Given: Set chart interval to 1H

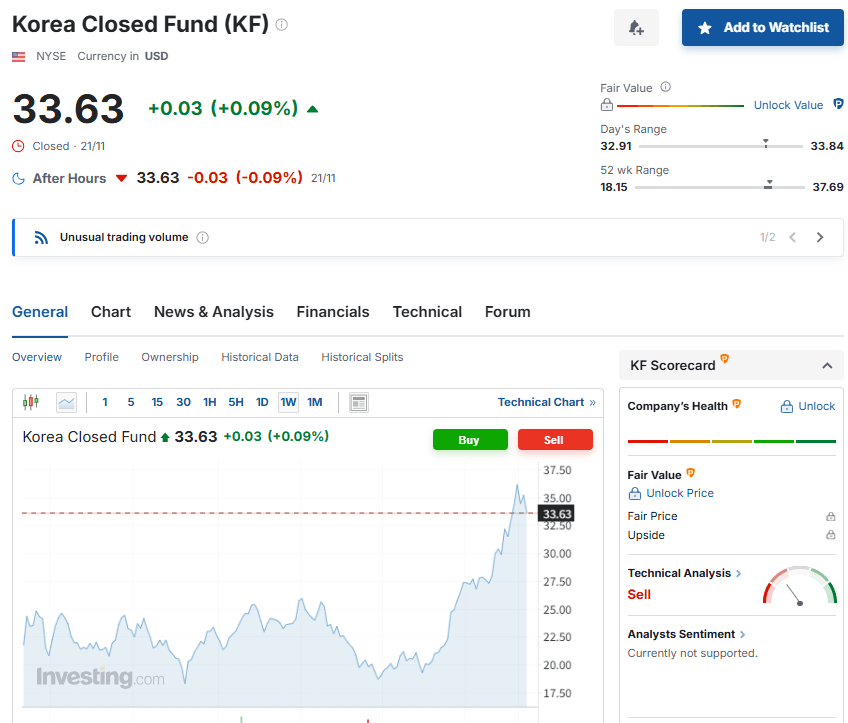Looking at the screenshot, I should pos(210,402).
